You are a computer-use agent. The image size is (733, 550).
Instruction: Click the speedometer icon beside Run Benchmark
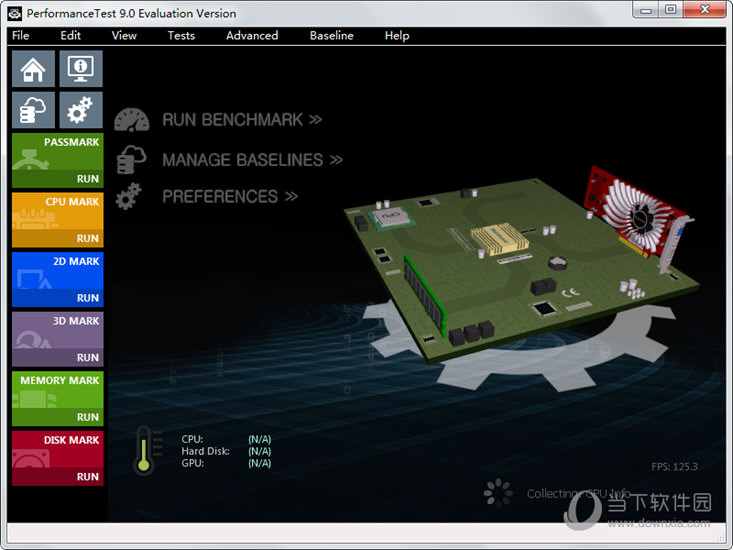pyautogui.click(x=132, y=120)
